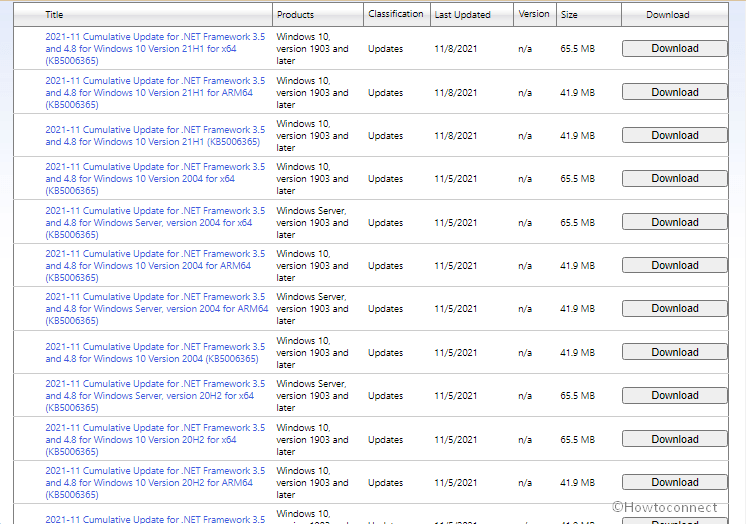This screenshot has width=746, height=524.
Task: Sort by the Products column header
Action: coord(295,15)
